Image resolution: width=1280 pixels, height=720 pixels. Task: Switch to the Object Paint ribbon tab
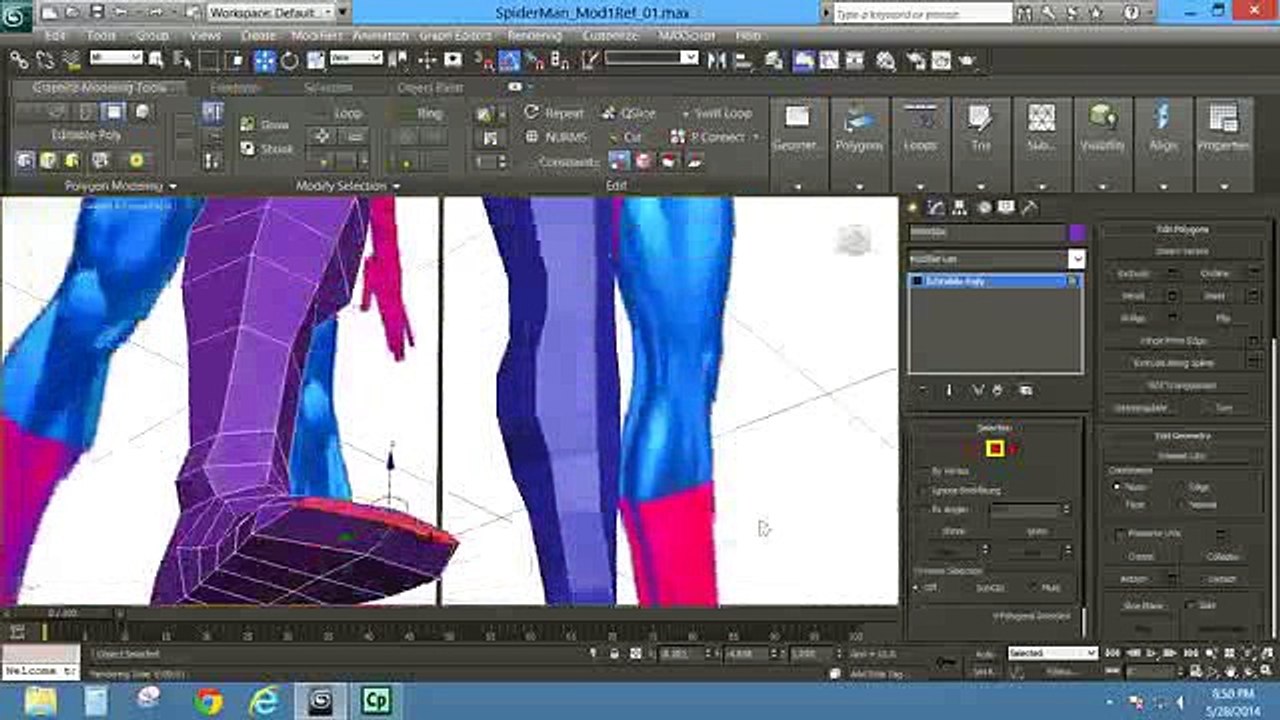(430, 88)
